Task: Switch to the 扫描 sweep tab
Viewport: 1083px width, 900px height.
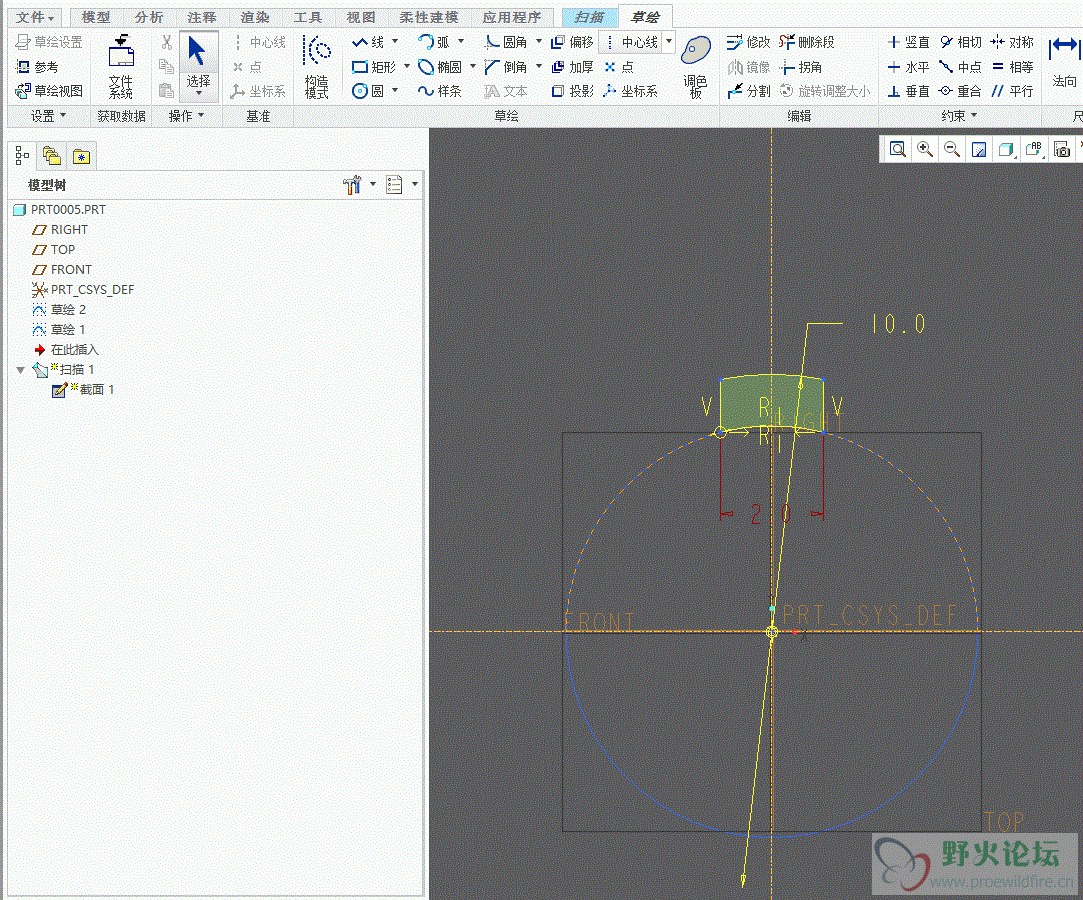Action: point(589,17)
